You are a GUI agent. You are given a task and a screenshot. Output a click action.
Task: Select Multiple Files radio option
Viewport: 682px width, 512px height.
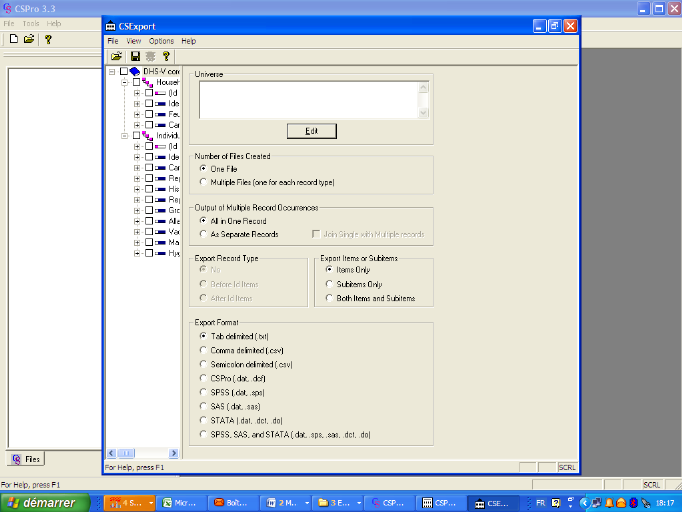point(203,182)
